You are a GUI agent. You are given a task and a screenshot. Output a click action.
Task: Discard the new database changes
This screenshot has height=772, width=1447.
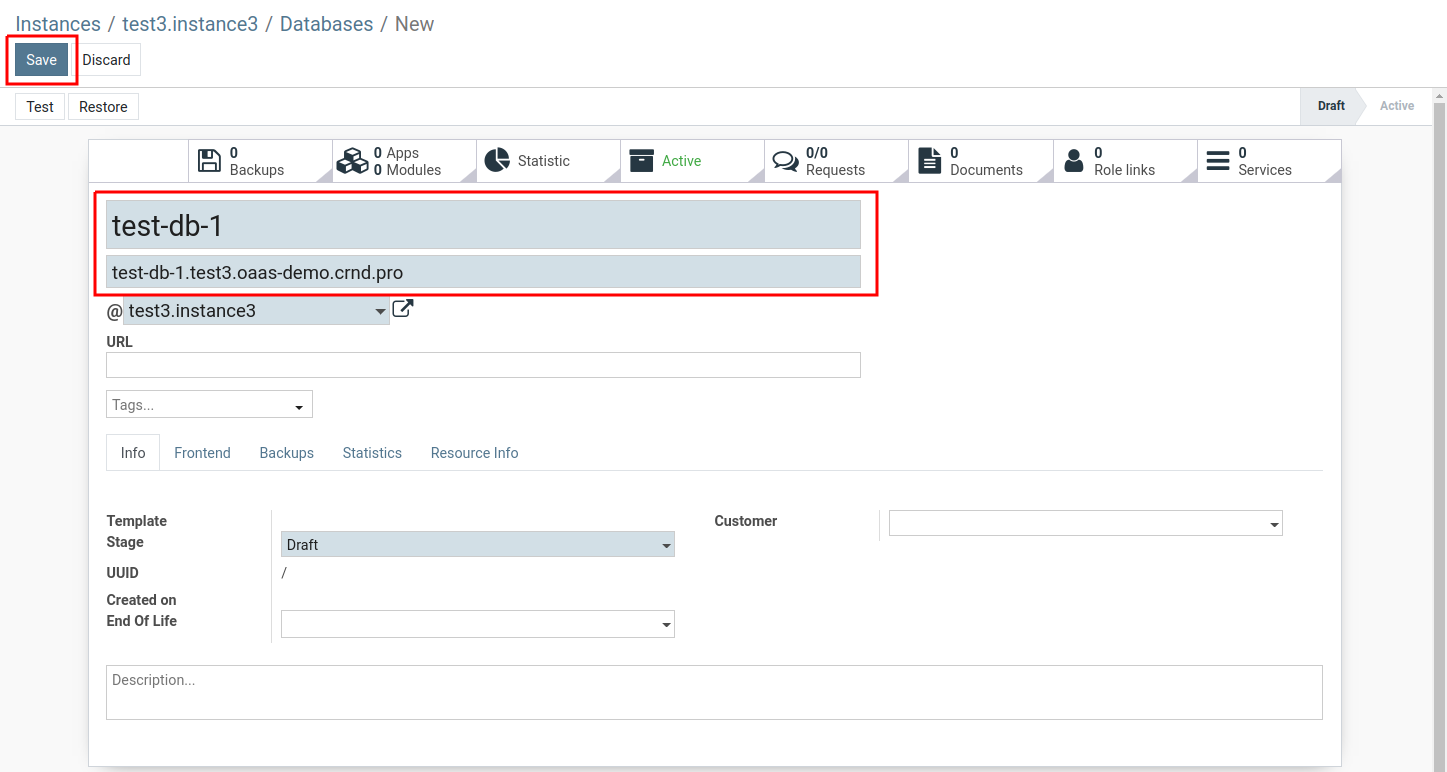106,60
